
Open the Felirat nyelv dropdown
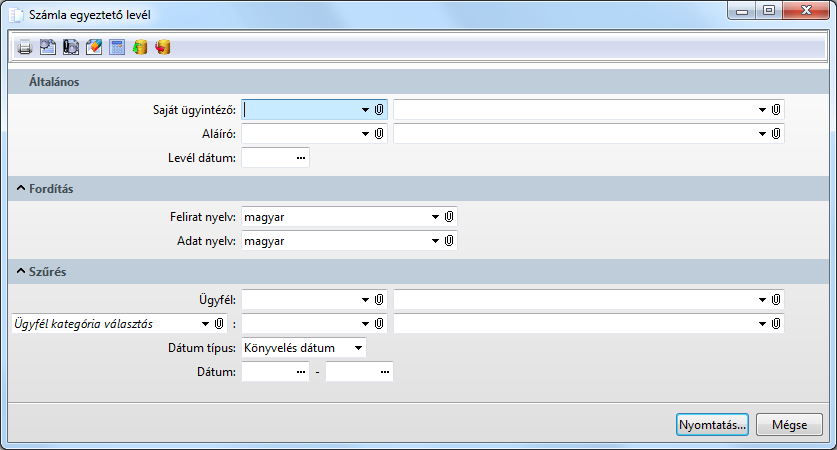point(435,216)
